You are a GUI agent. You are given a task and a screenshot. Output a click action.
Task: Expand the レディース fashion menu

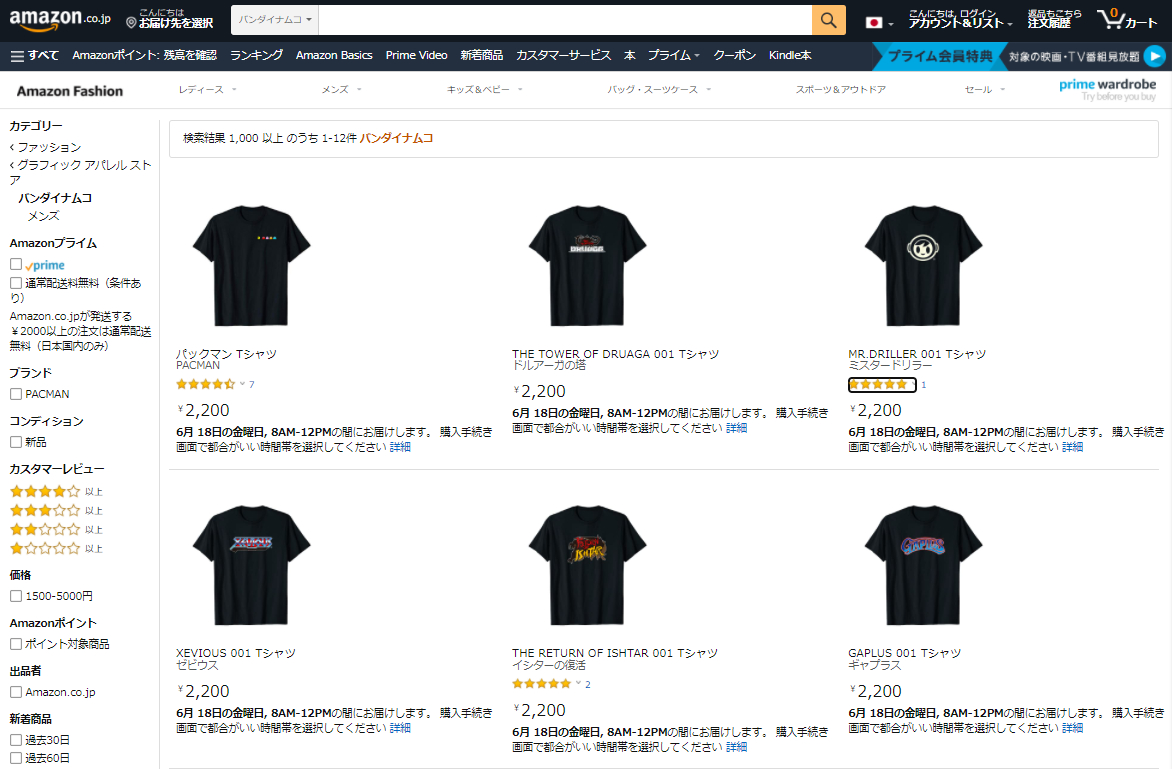pyautogui.click(x=207, y=90)
